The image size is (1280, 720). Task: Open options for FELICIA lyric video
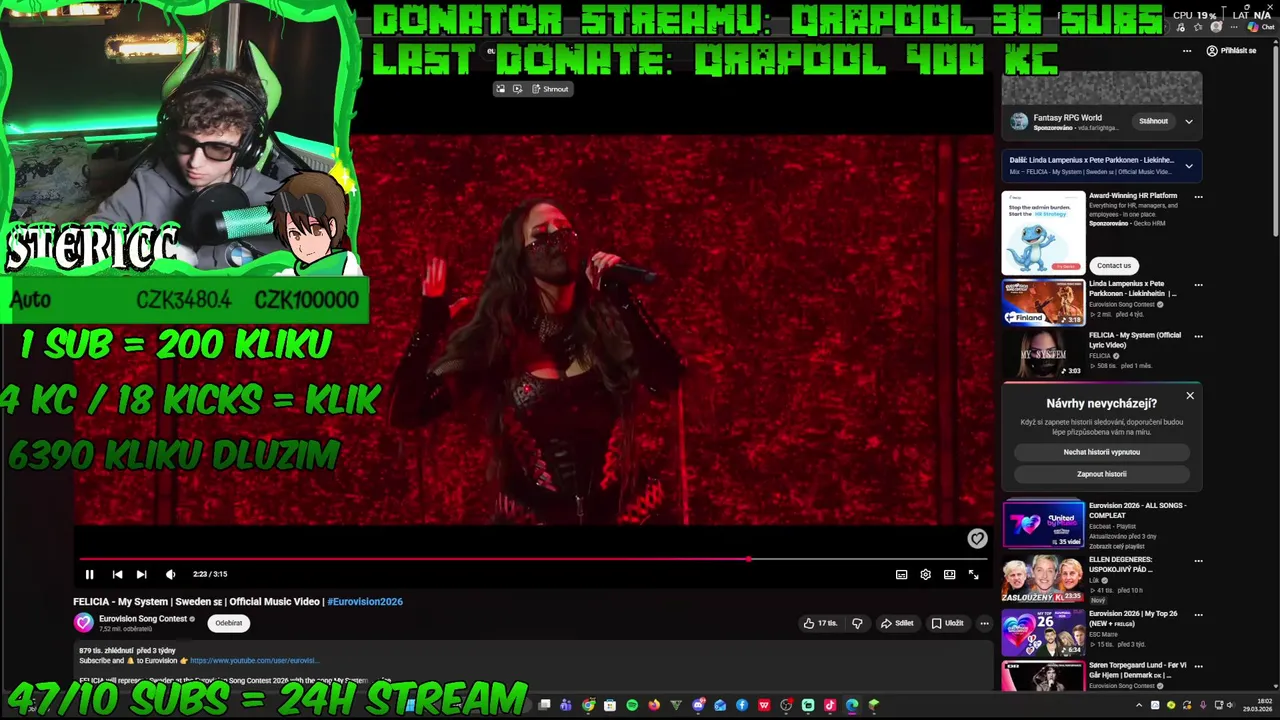(1198, 337)
